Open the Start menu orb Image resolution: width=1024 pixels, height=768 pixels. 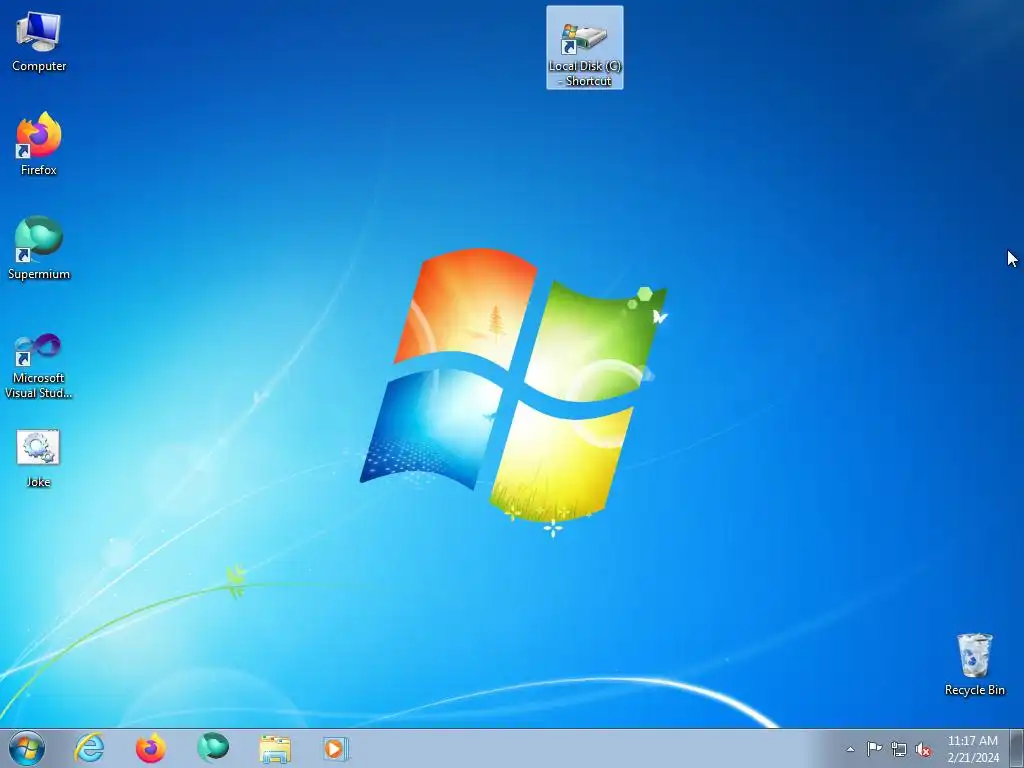click(x=27, y=748)
